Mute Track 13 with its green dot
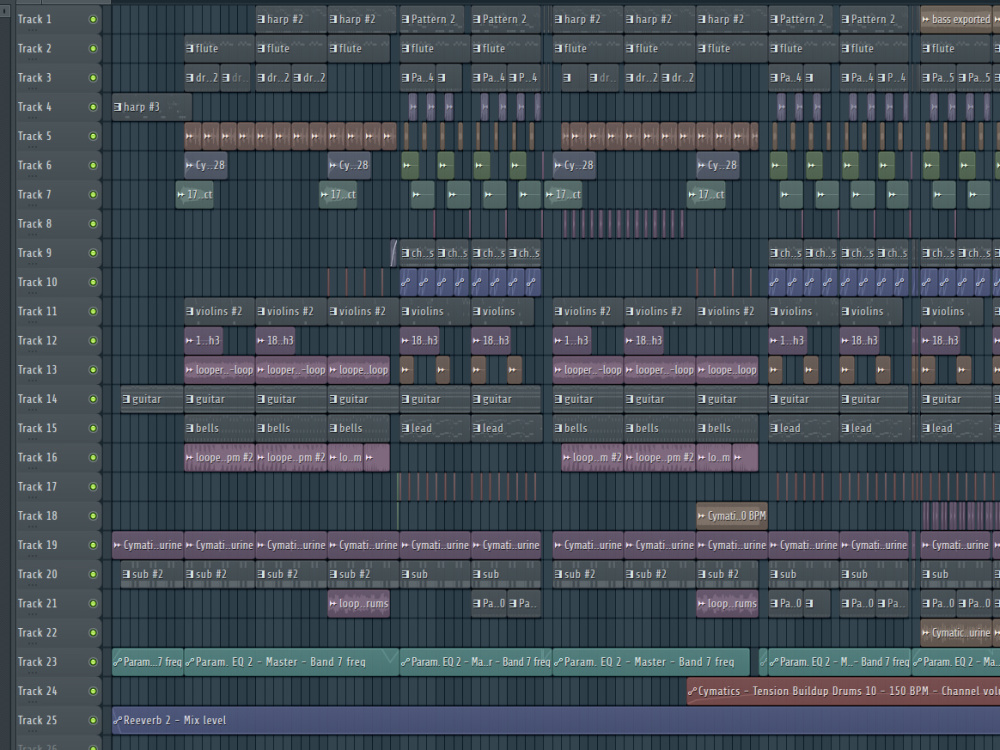Viewport: 1000px width, 750px height. coord(93,370)
